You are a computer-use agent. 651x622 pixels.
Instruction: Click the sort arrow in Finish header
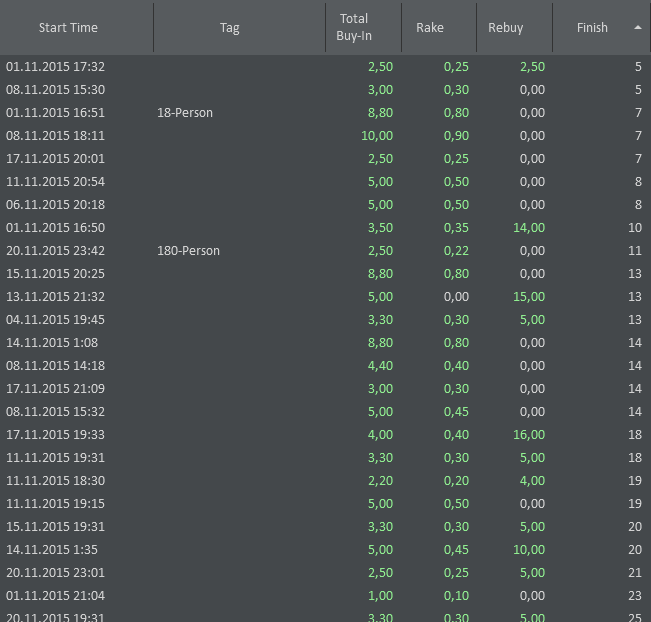[638, 28]
